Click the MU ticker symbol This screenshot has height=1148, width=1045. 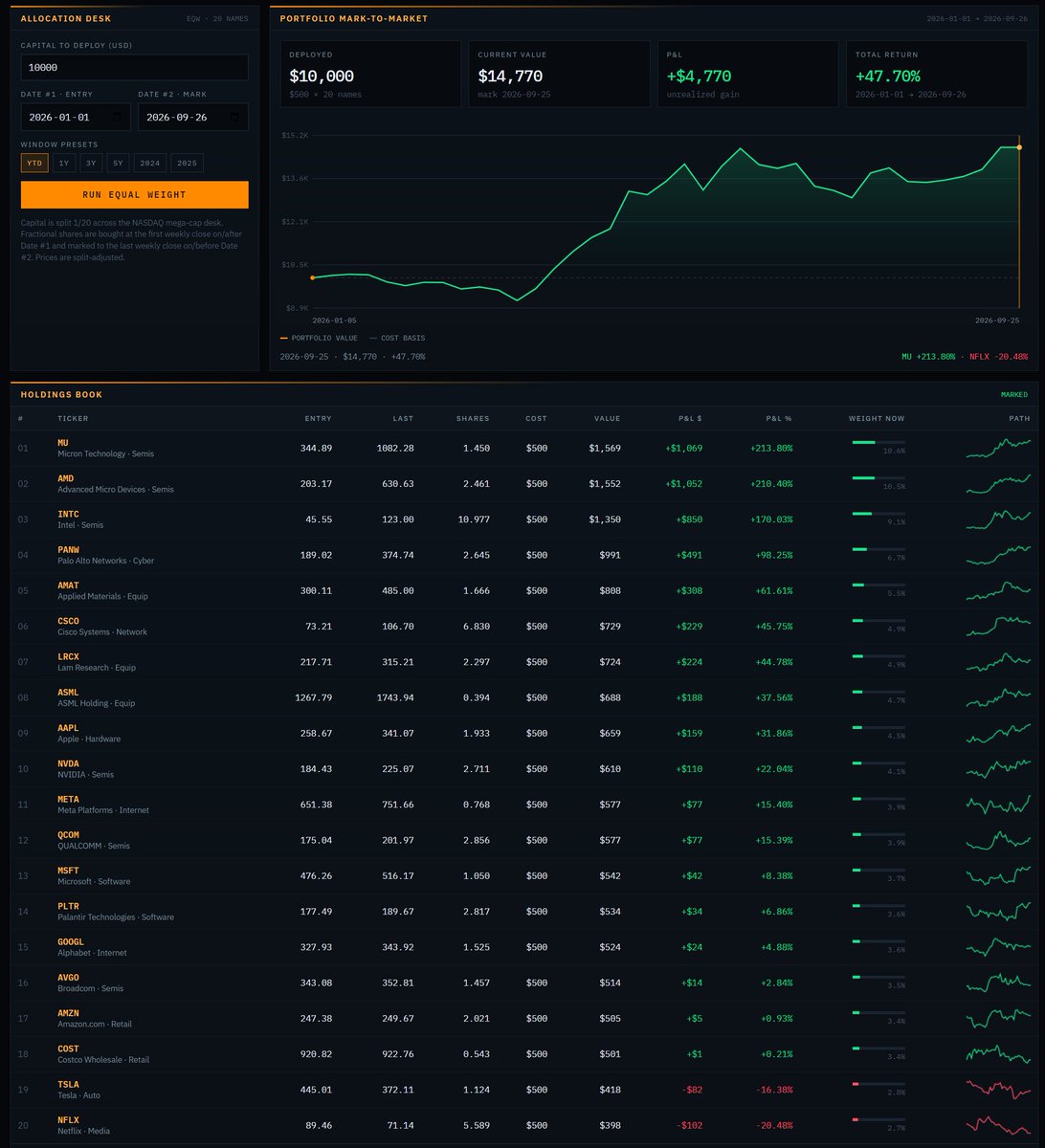[x=63, y=443]
